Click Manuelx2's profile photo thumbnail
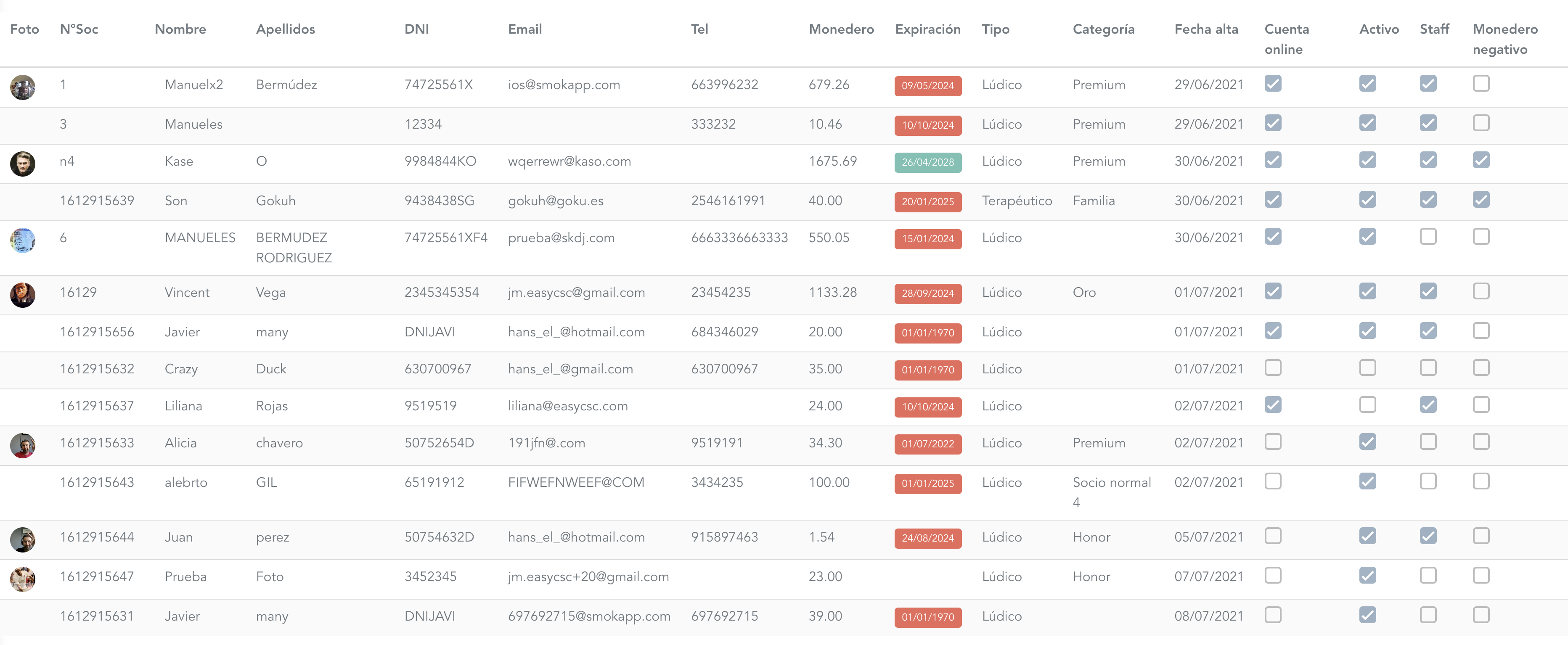The width and height of the screenshot is (1568, 645). point(23,87)
